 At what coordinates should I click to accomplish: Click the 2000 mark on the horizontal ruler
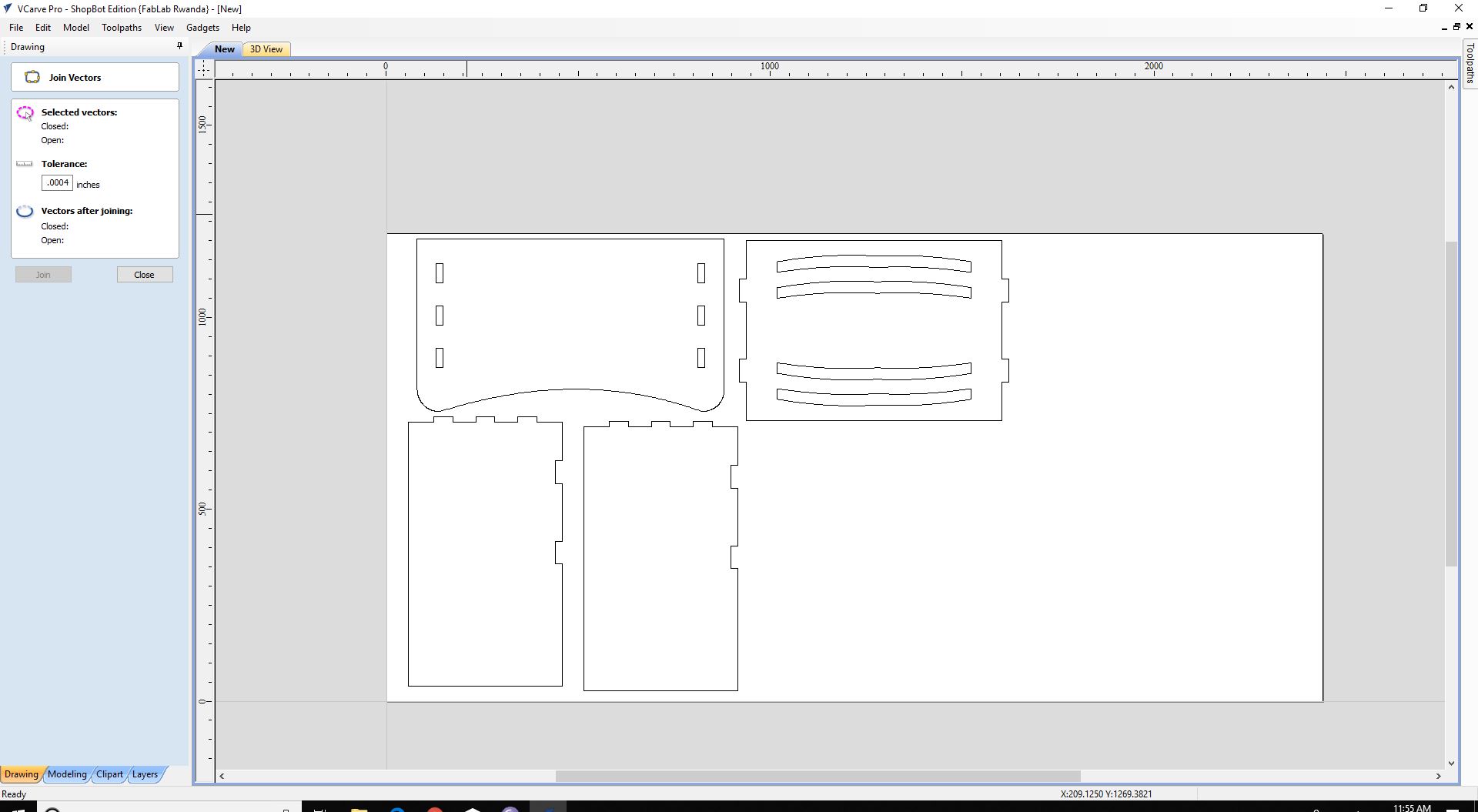pos(1153,66)
